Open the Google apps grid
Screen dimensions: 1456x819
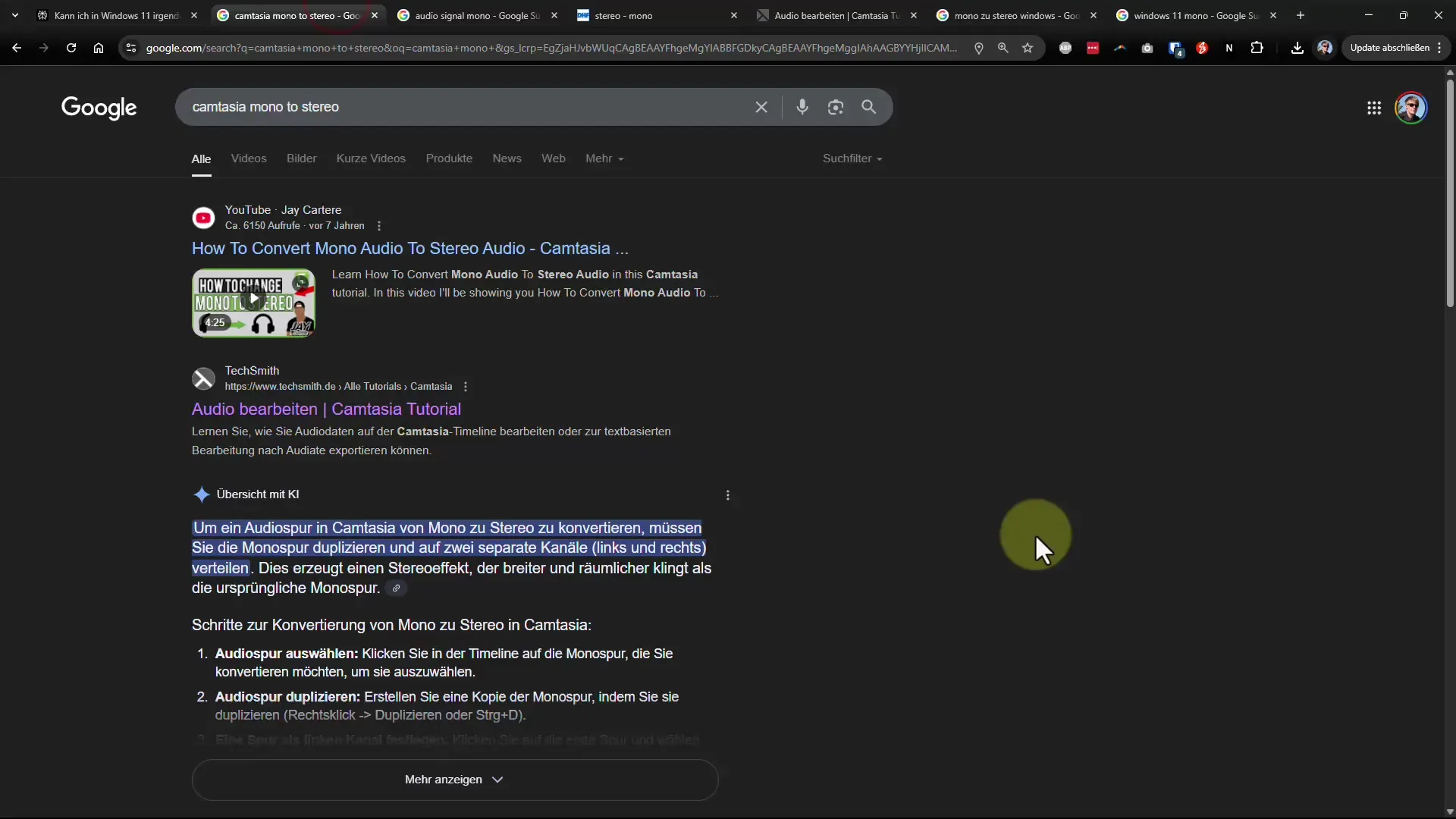coord(1374,108)
